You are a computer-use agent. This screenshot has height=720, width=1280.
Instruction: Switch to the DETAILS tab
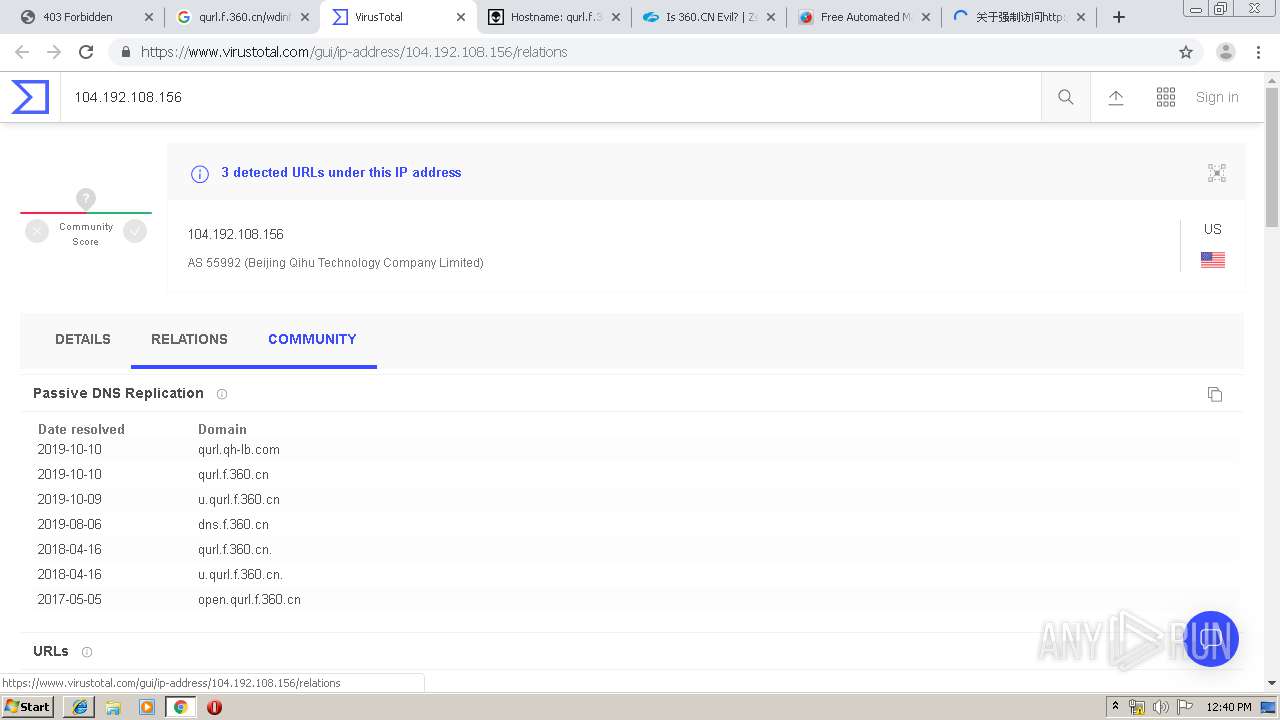pyautogui.click(x=83, y=339)
